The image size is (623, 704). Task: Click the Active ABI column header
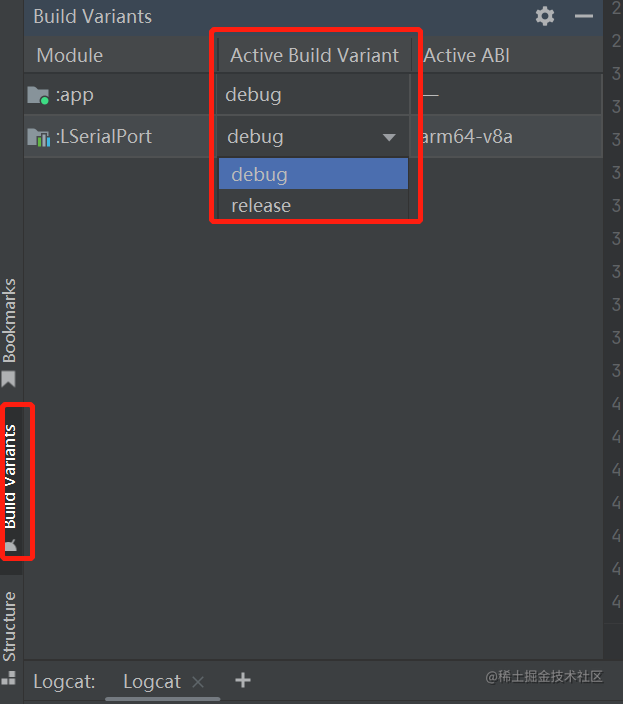(466, 55)
